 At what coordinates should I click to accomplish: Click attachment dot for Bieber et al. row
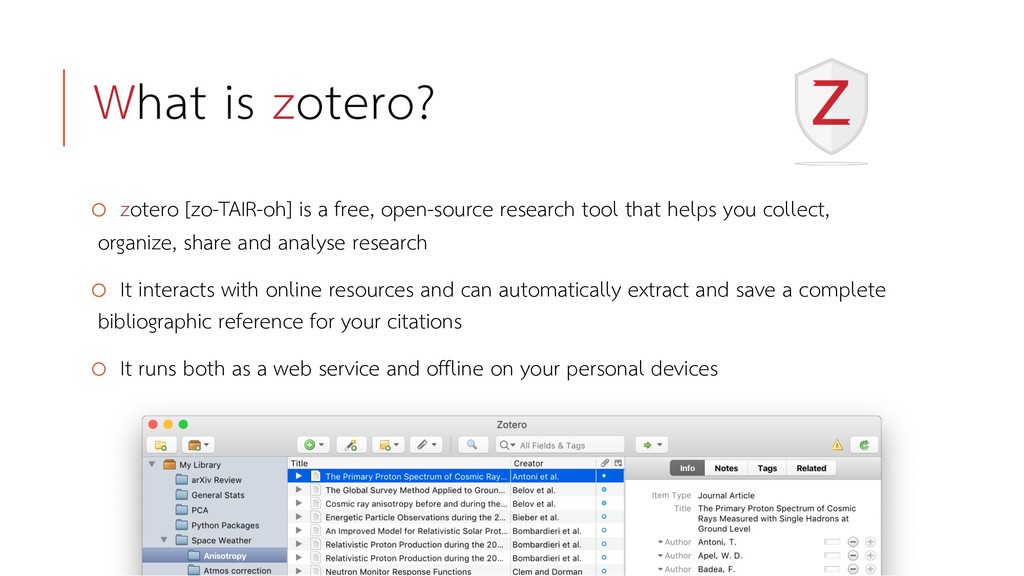(x=604, y=517)
